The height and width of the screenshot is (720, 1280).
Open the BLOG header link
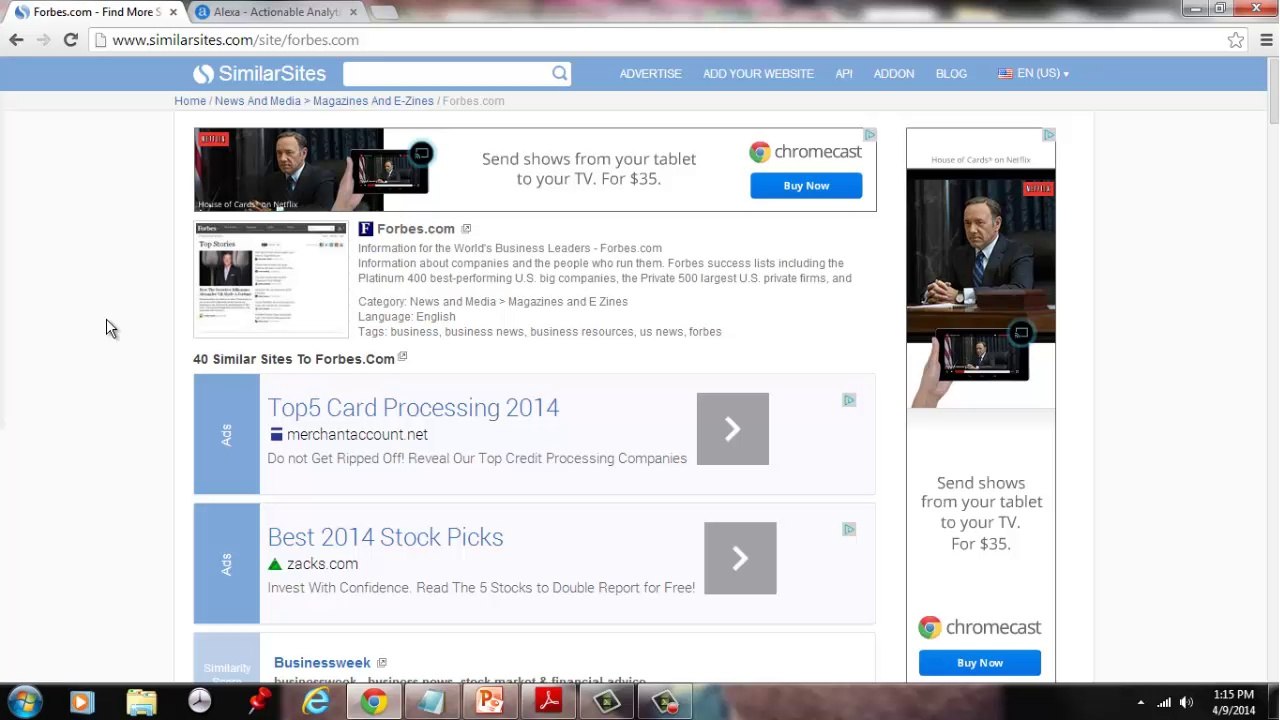point(951,73)
